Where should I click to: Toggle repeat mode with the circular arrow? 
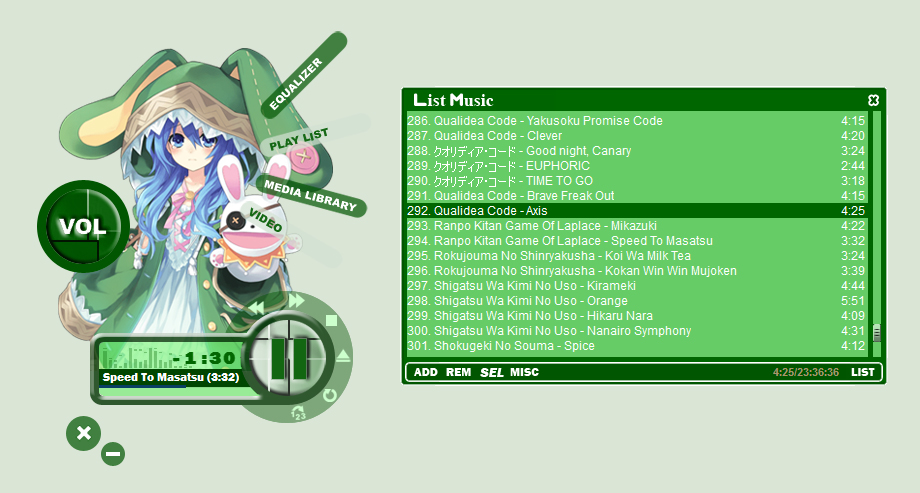coord(330,395)
